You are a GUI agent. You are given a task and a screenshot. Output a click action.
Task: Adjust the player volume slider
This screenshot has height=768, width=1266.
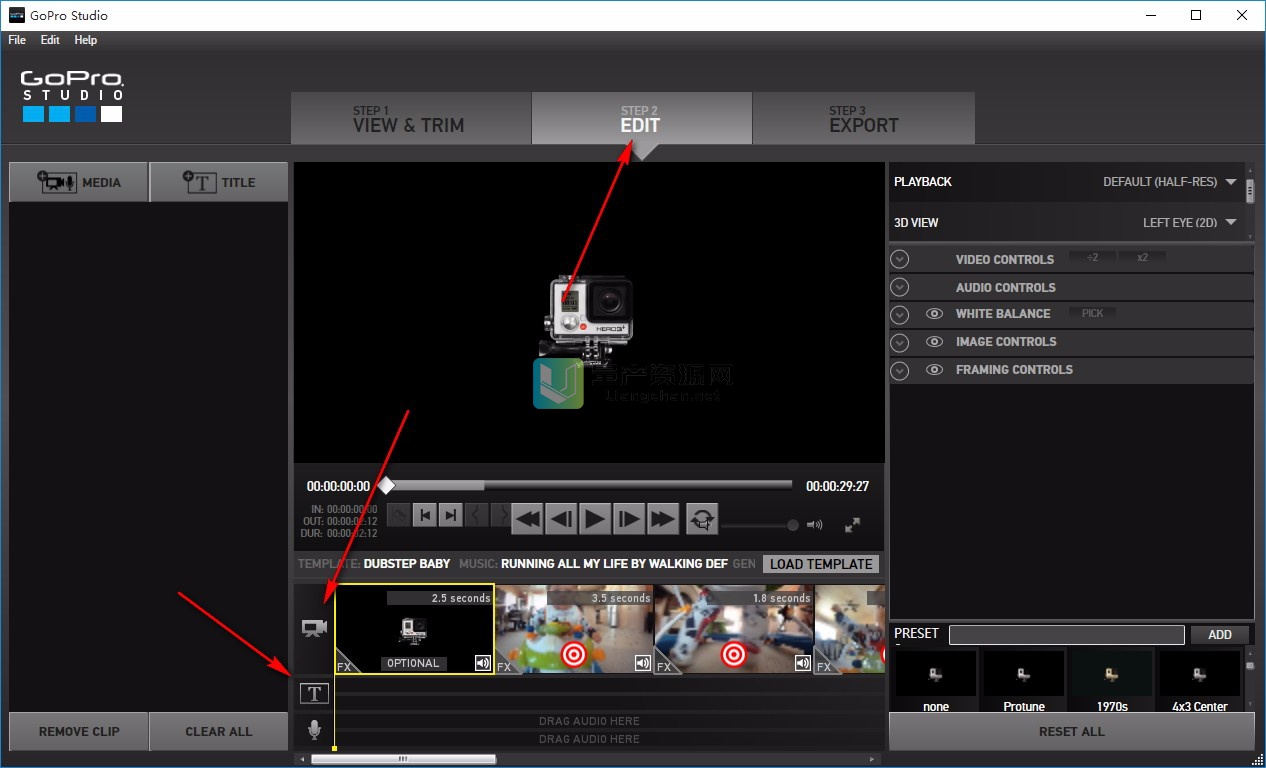759,525
